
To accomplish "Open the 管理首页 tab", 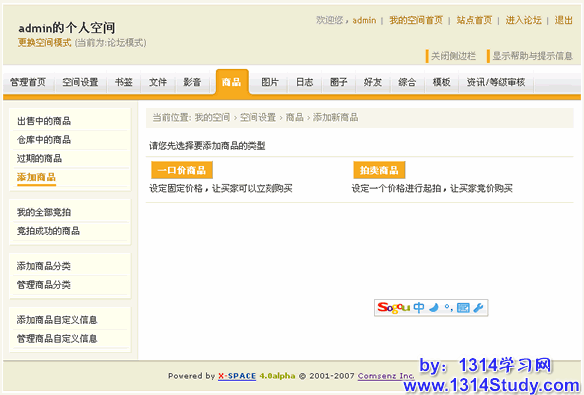I will click(x=28, y=82).
